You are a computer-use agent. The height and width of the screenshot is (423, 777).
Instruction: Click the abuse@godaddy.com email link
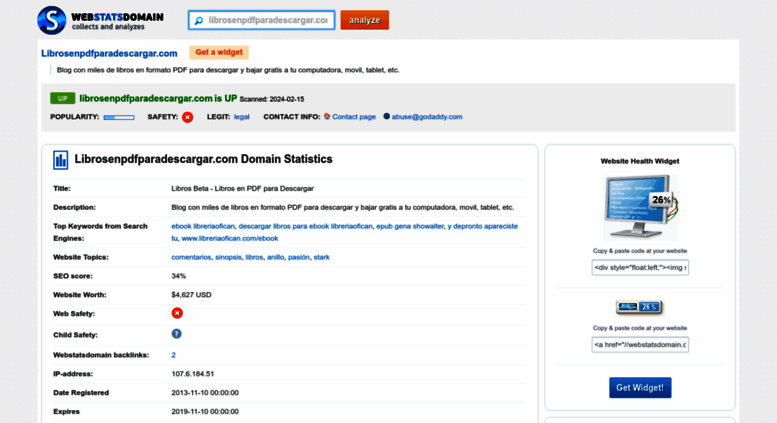point(426,117)
